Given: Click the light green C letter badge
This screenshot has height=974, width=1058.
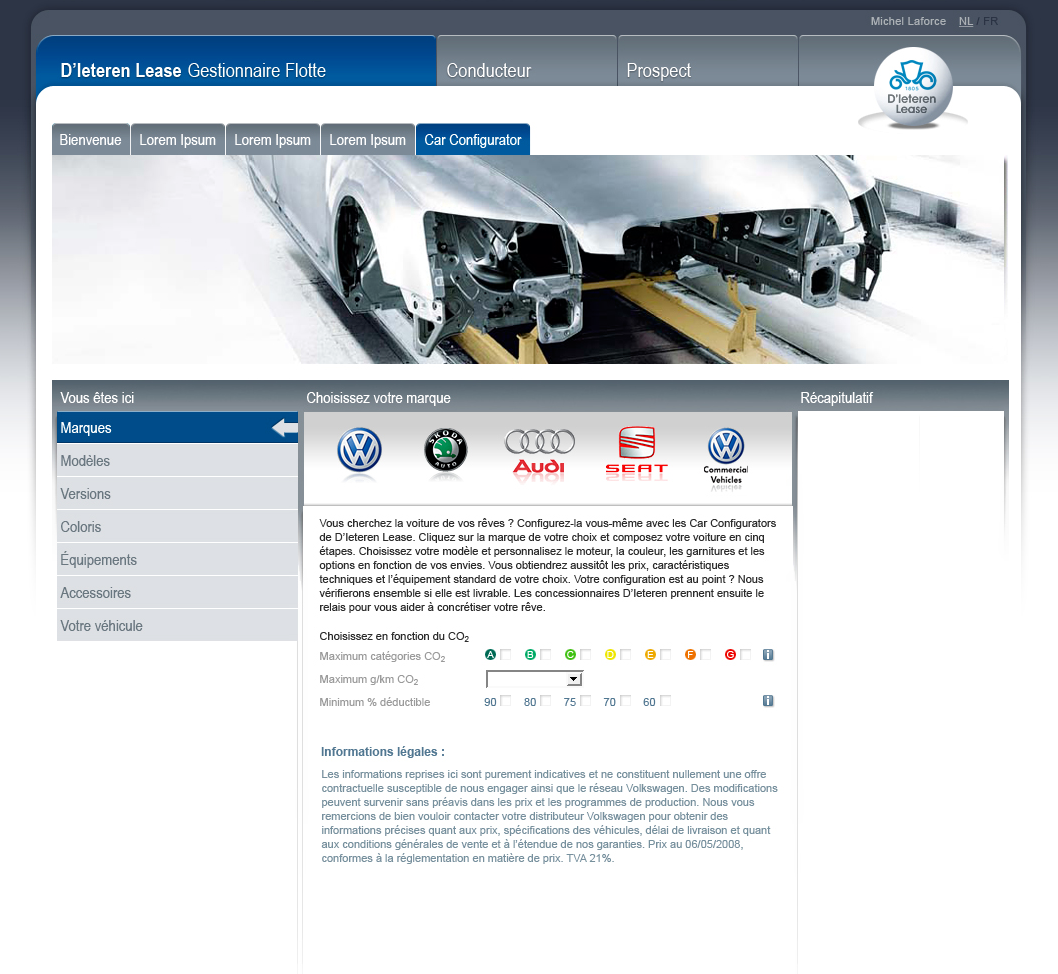Looking at the screenshot, I should [570, 654].
